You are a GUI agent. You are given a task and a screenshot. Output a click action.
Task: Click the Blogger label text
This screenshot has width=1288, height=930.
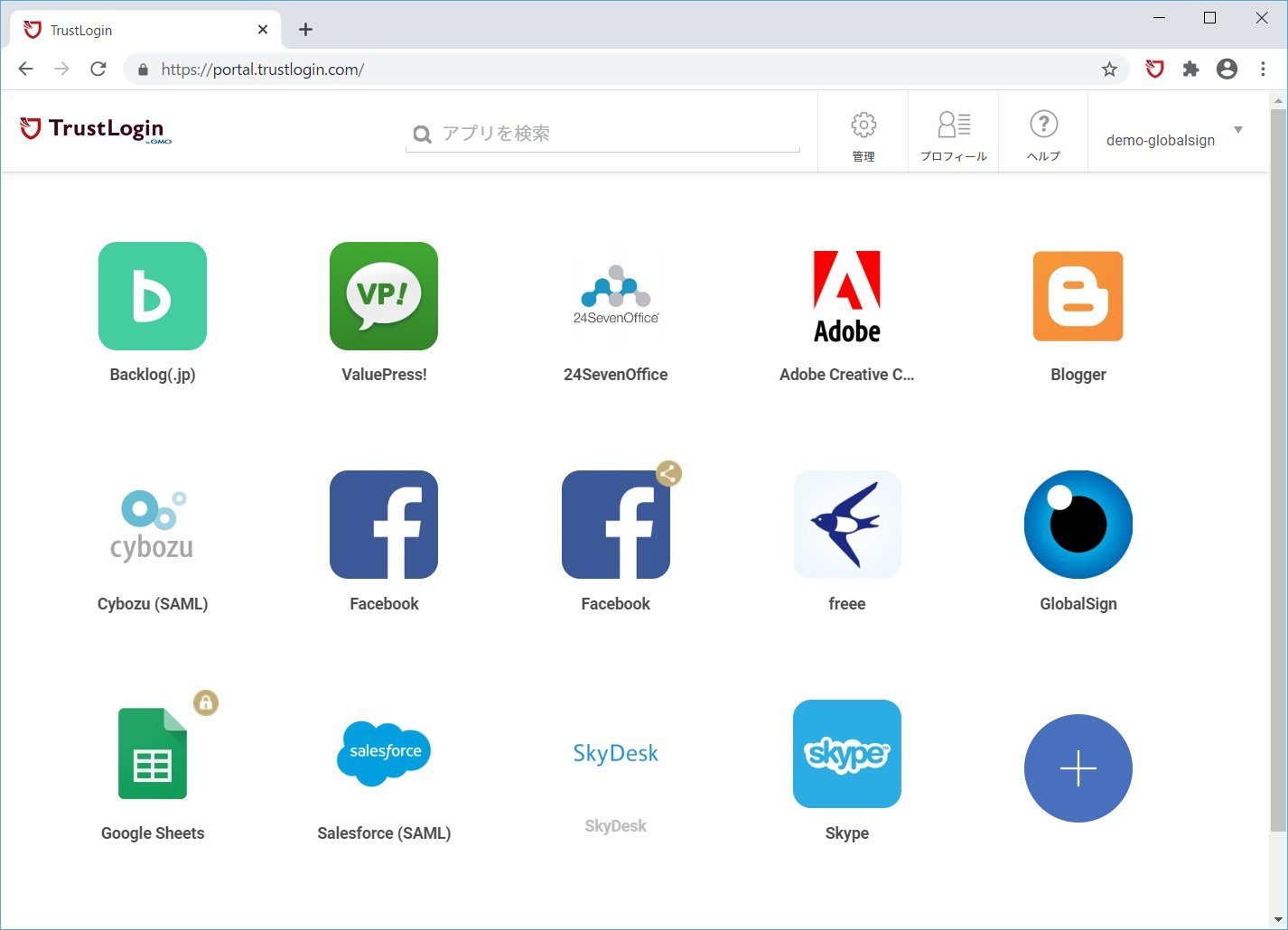click(x=1078, y=375)
